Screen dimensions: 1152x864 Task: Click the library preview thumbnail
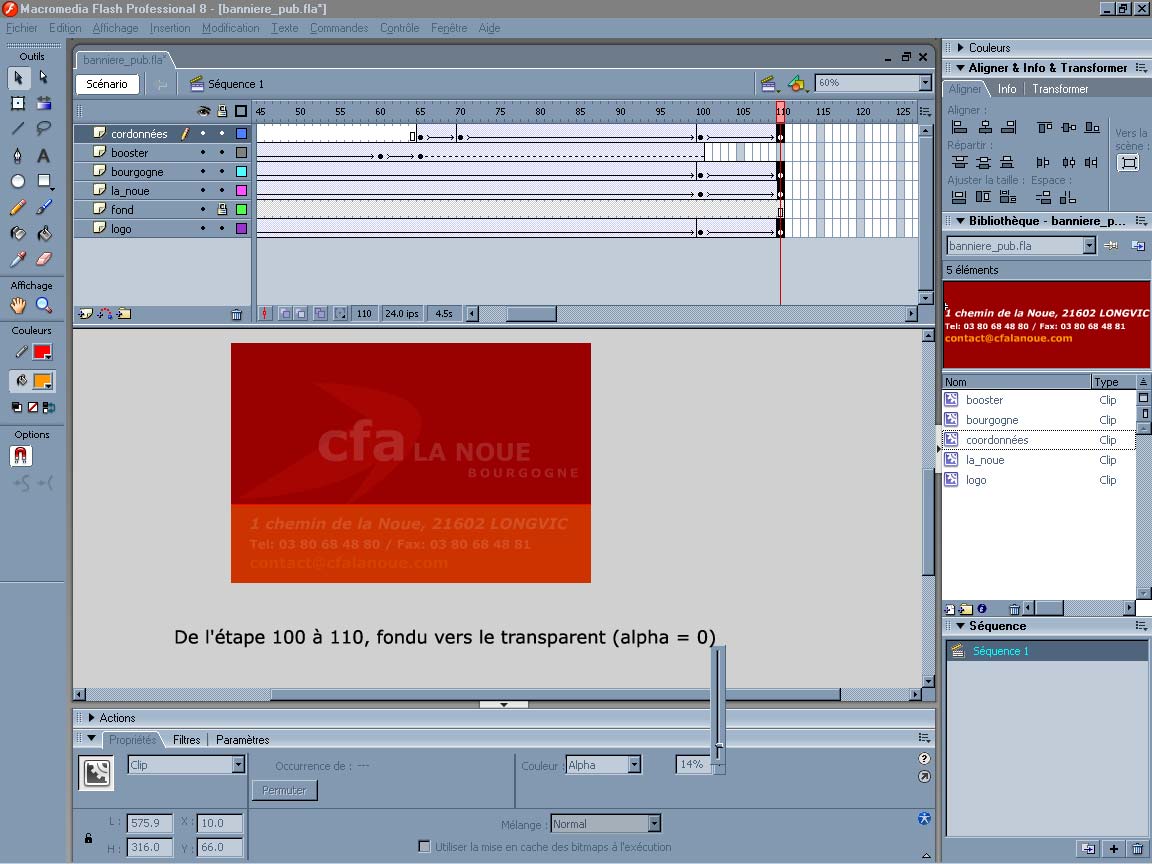coord(1046,325)
